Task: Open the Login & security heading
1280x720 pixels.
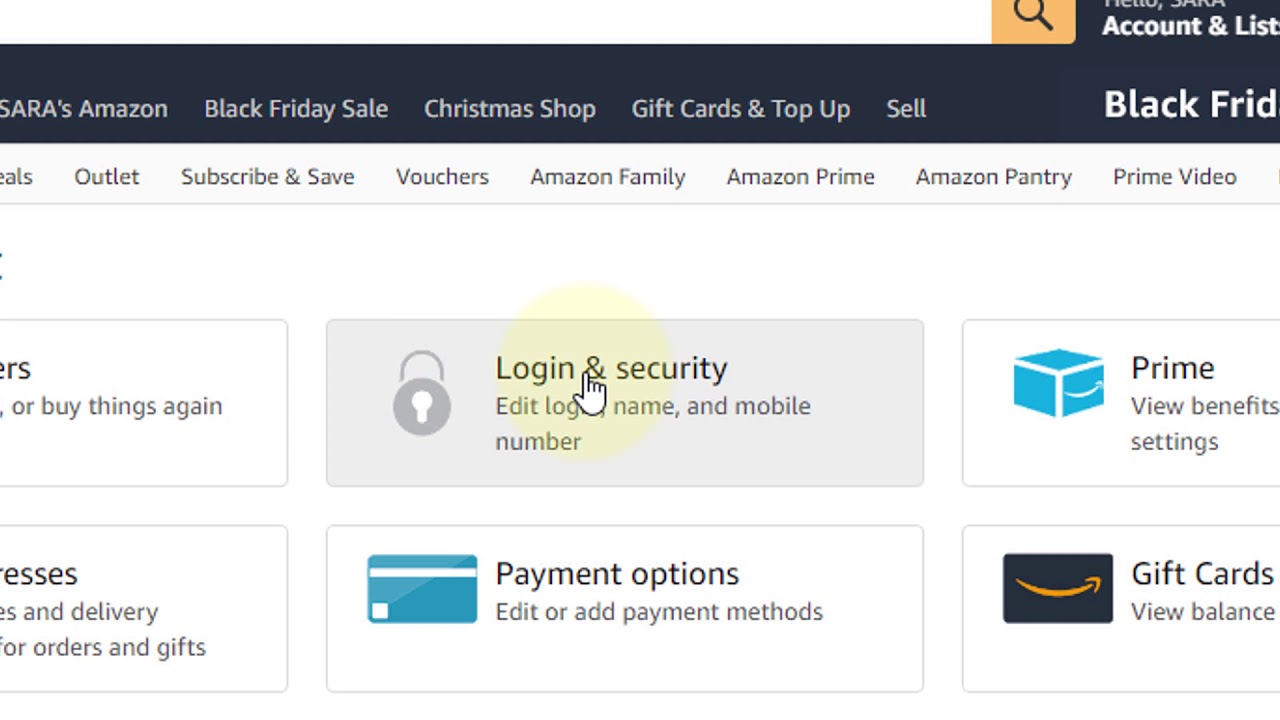Action: (x=611, y=368)
